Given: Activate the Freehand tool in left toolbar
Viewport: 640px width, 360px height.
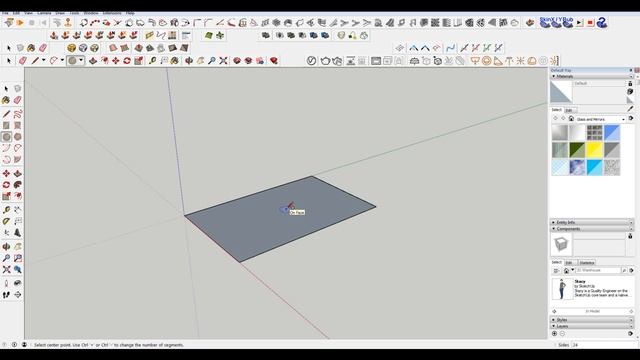Looking at the screenshot, I should pos(17,114).
